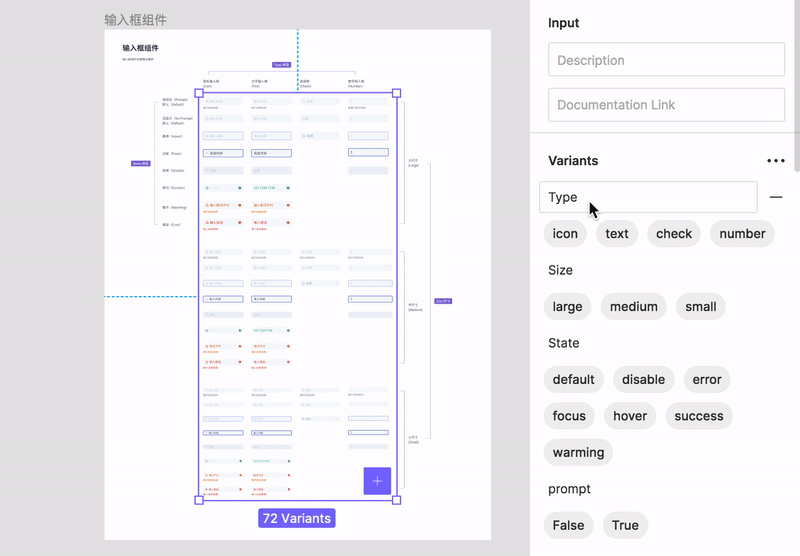Click the Type property name field
800x556 pixels.
coord(648,197)
